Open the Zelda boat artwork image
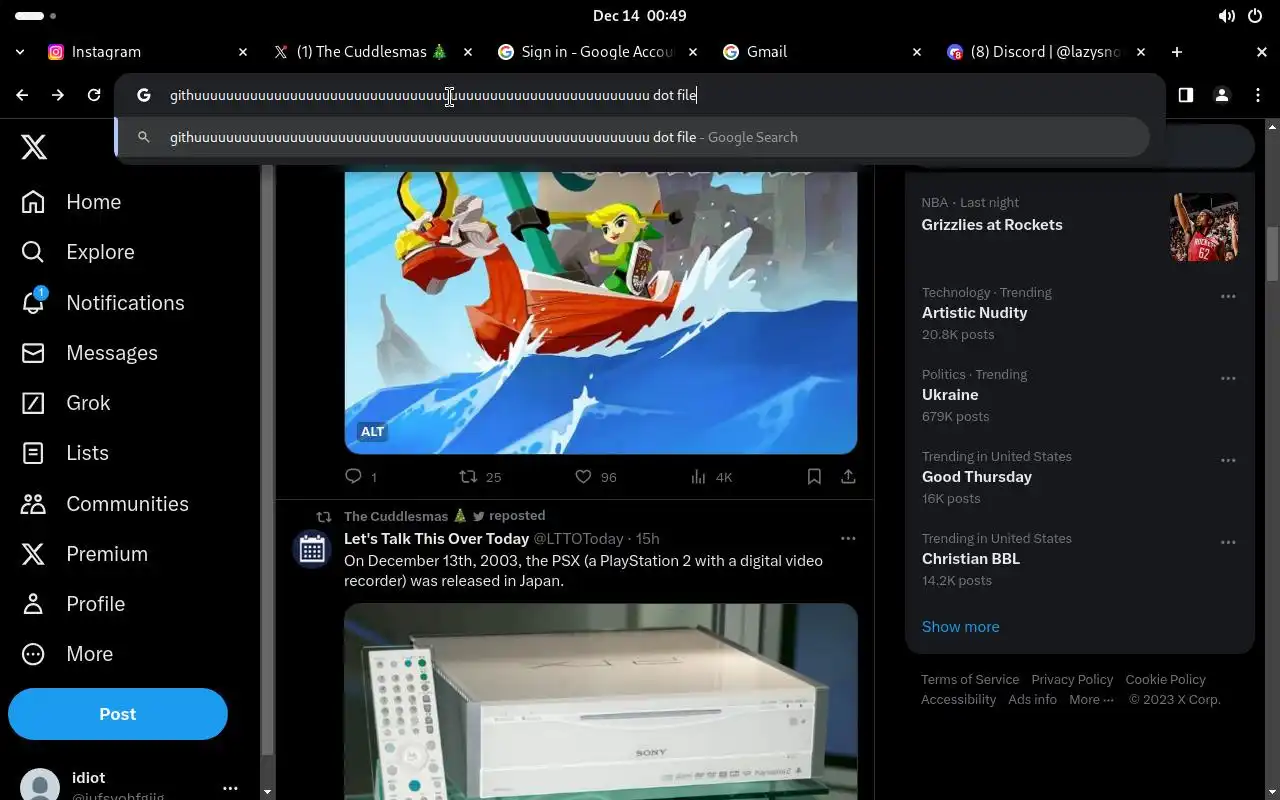The image size is (1280, 800). [600, 312]
